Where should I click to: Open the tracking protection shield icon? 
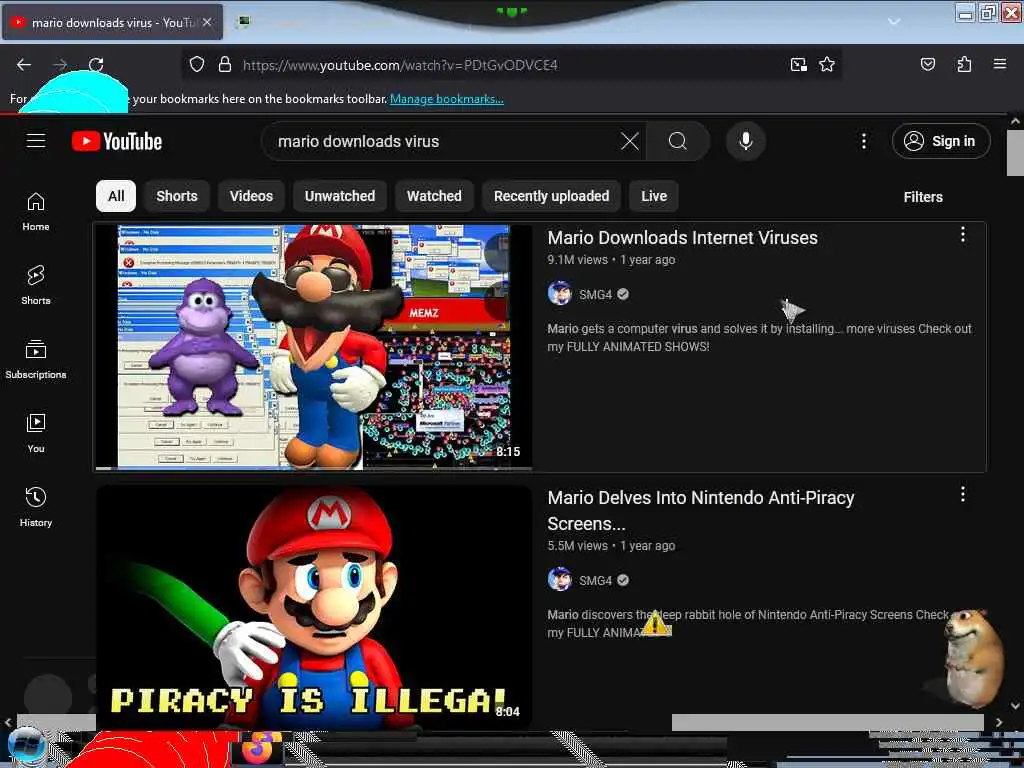(x=197, y=64)
